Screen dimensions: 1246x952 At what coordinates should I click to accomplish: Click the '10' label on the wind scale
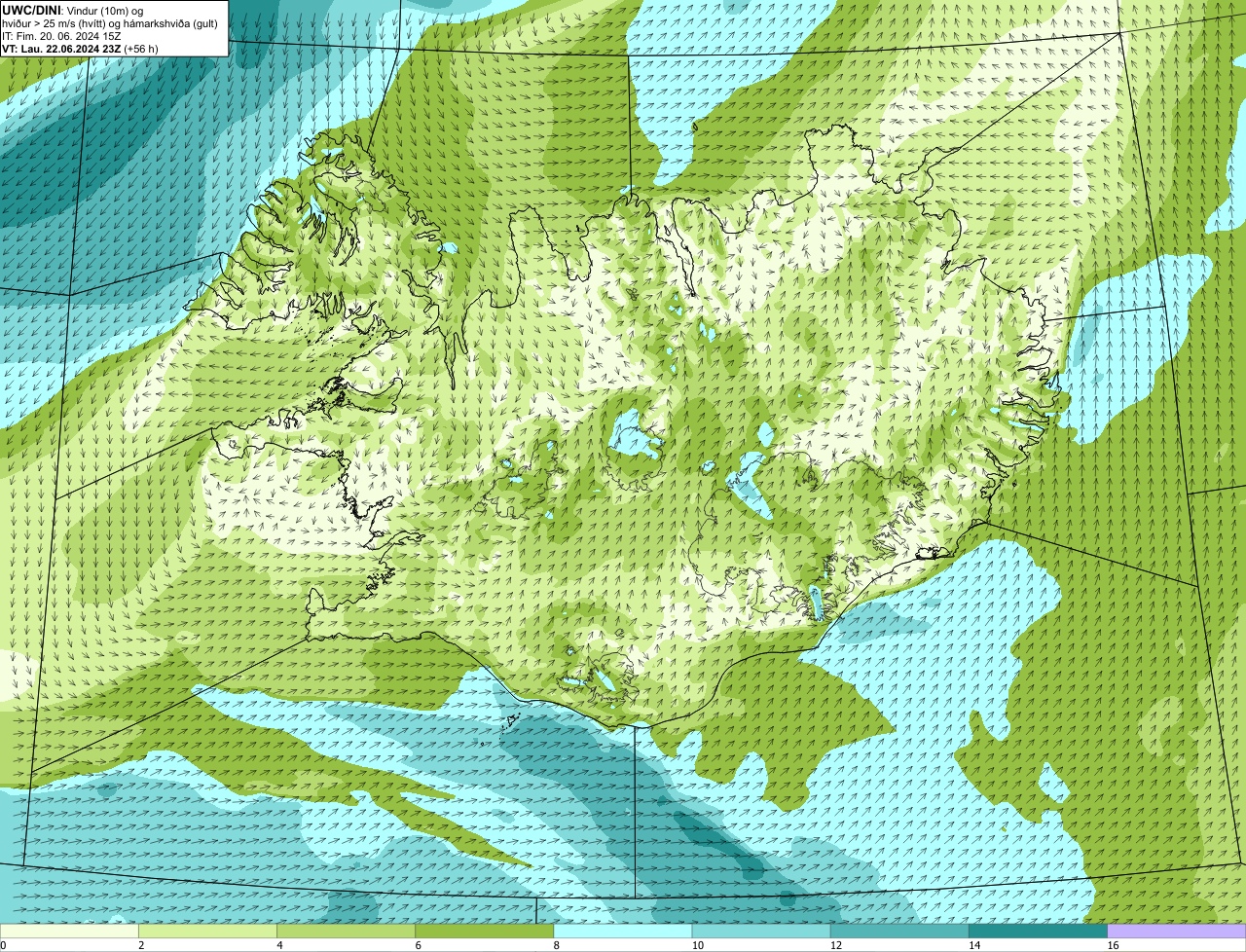coord(698,945)
